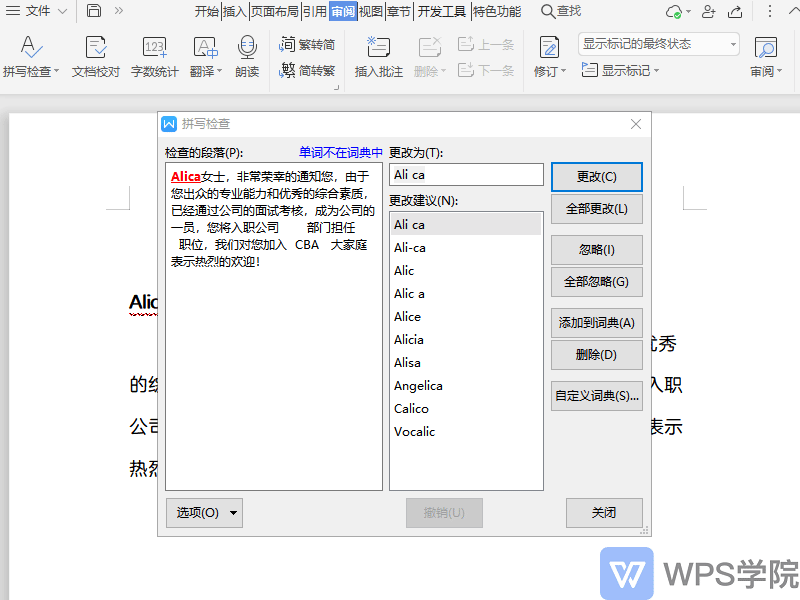This screenshot has width=800, height=600.
Task: Click 忽略(I) ignore button
Action: 596,250
